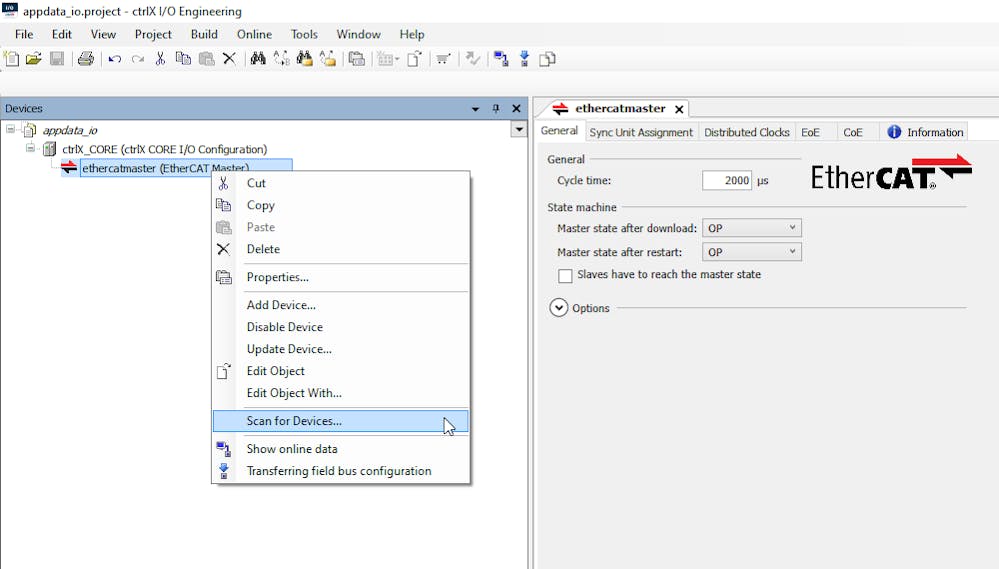Select ctrlX_CORE tree item

click(164, 149)
